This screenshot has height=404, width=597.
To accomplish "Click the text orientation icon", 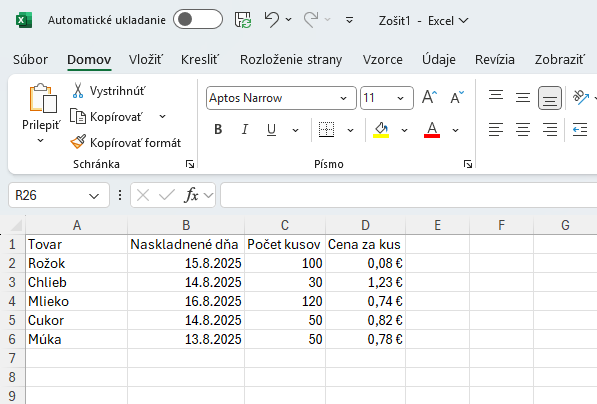I will point(580,97).
